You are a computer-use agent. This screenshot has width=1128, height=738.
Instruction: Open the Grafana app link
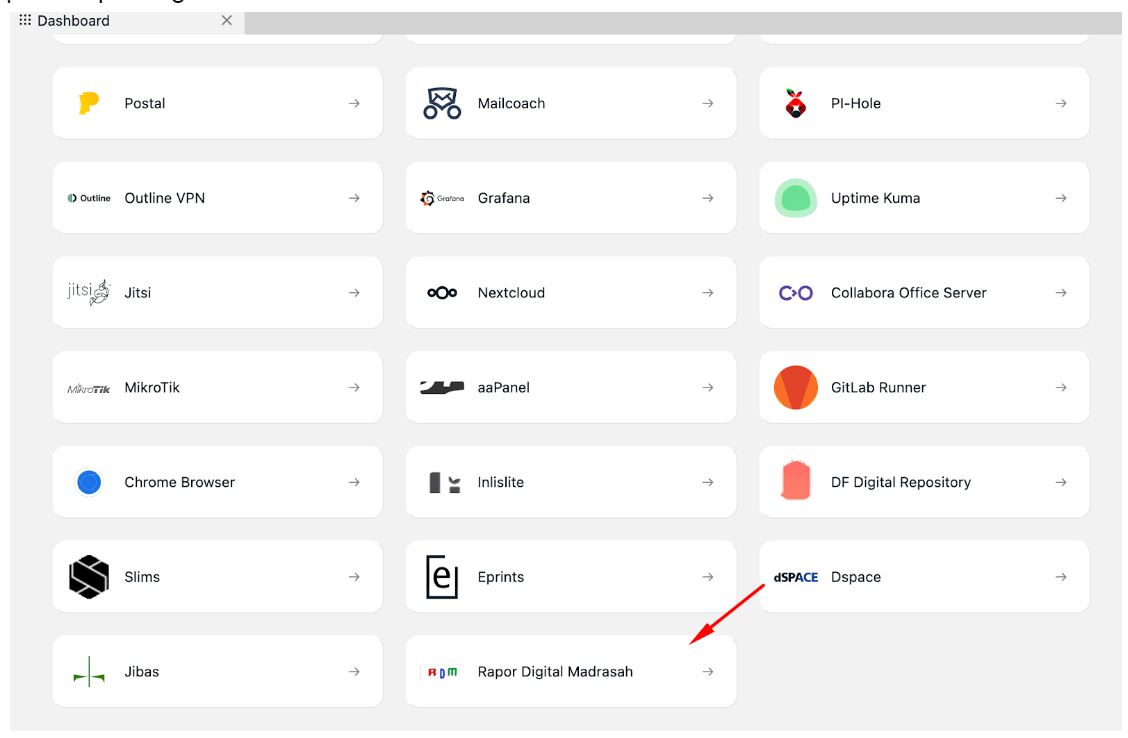504,198
